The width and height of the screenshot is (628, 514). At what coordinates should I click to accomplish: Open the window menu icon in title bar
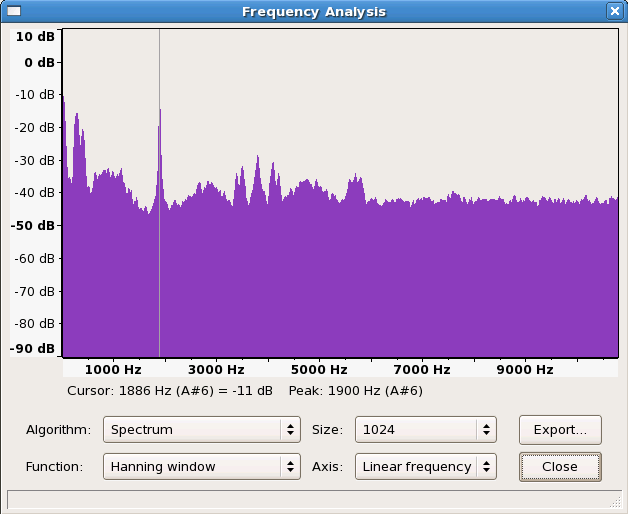tap(14, 11)
